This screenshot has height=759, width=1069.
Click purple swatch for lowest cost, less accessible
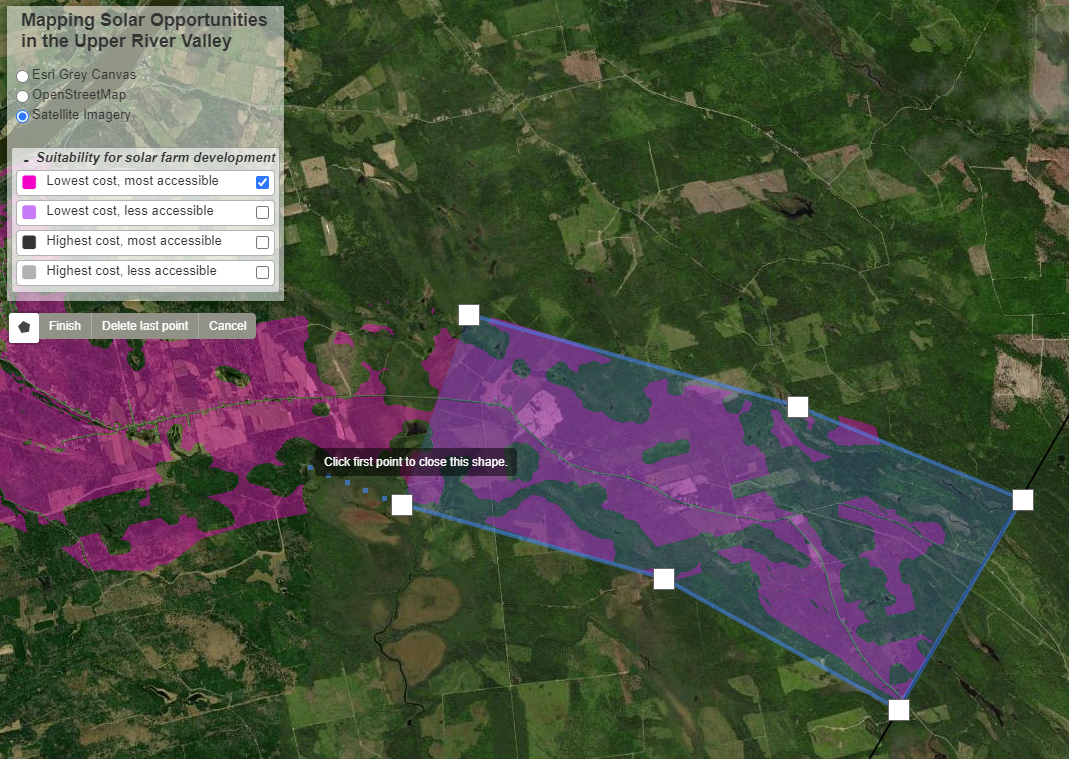[x=29, y=212]
